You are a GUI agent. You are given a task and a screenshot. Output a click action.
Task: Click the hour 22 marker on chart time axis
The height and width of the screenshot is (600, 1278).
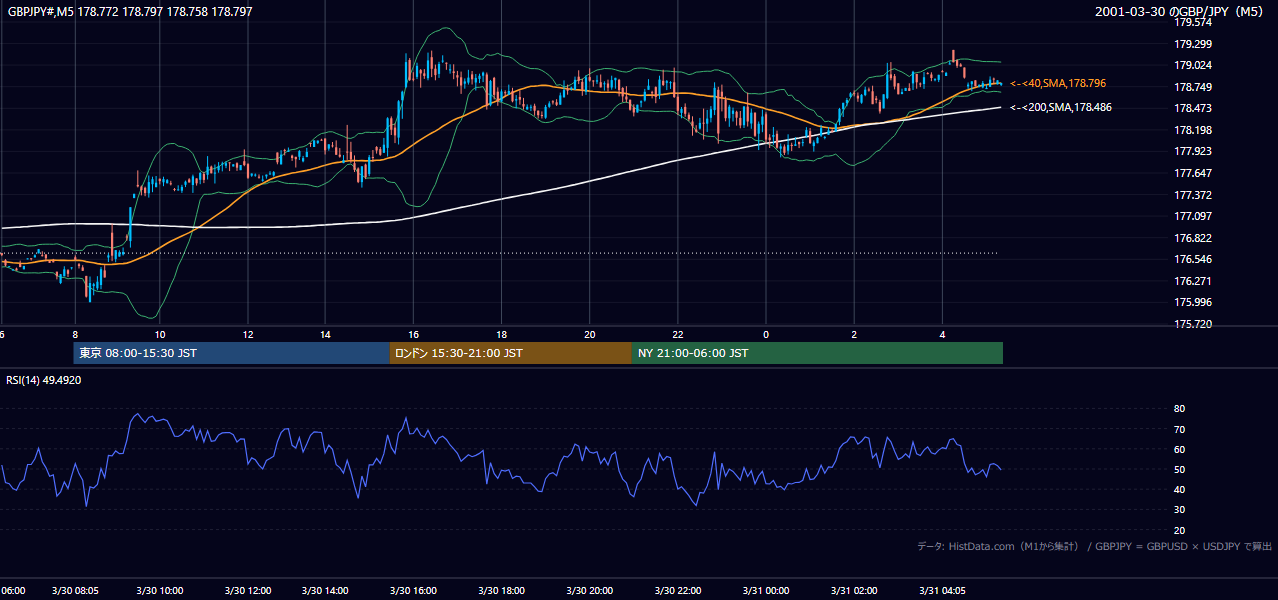(x=678, y=334)
